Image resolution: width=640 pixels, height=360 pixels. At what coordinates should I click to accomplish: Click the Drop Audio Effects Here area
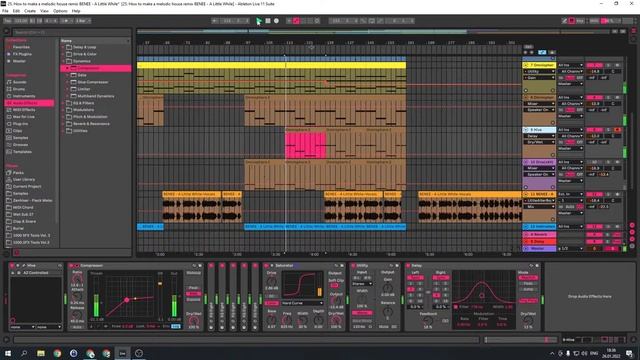[589, 297]
